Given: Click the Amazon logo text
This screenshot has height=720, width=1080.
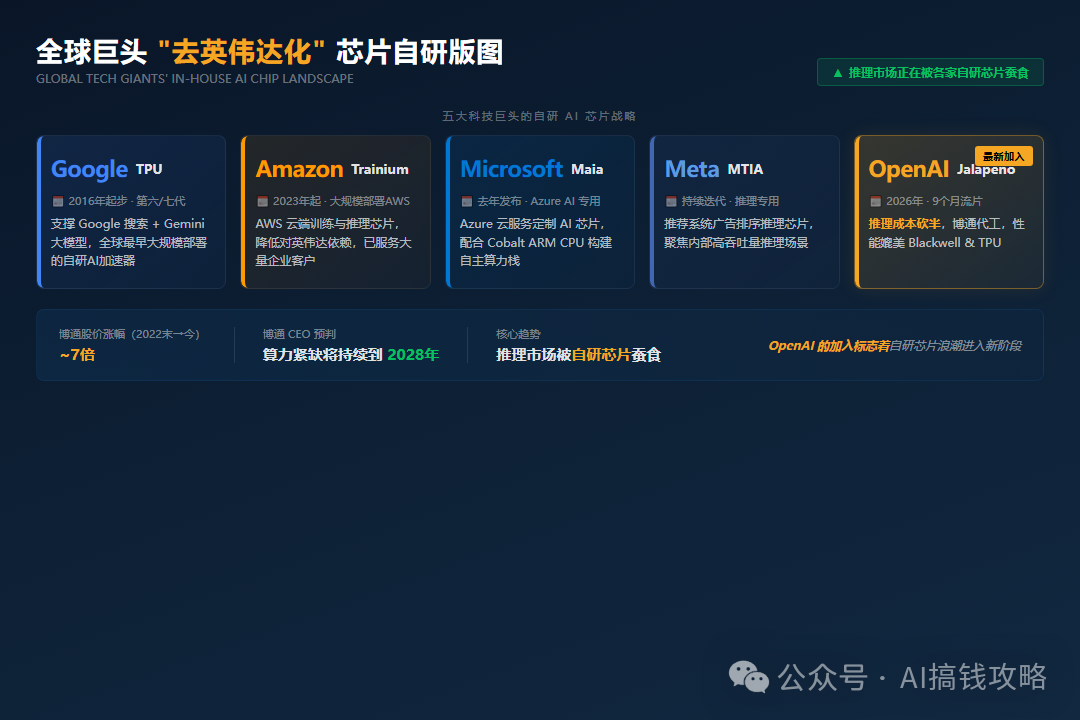Looking at the screenshot, I should point(300,169).
